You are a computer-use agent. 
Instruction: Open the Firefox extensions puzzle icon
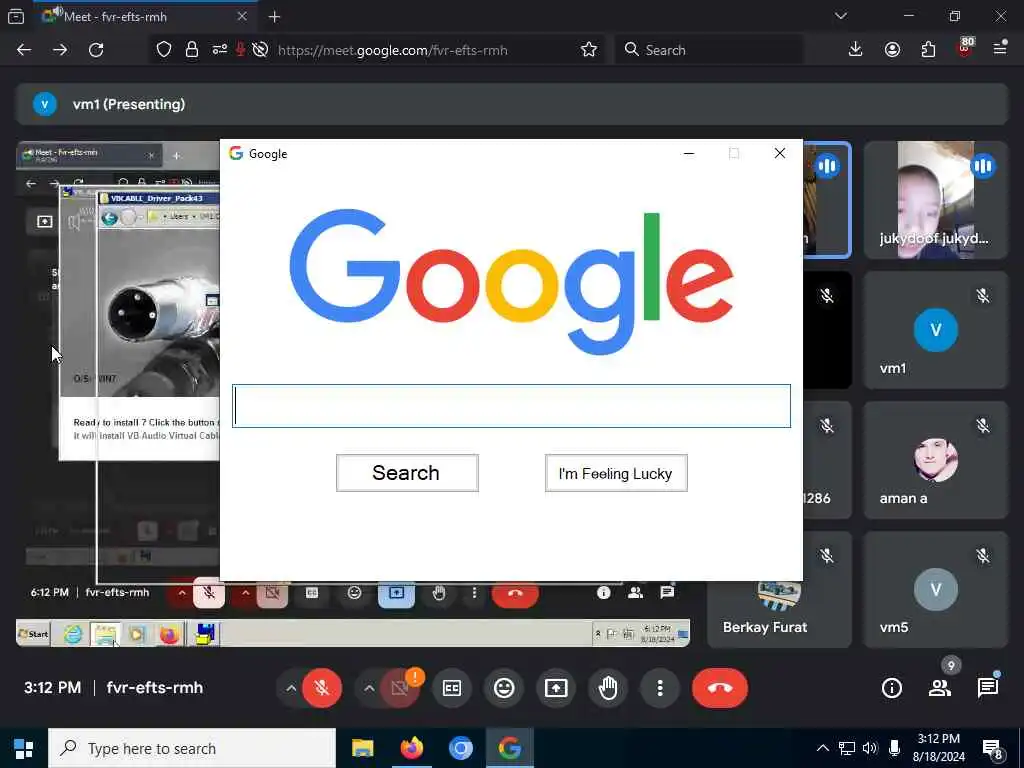tap(928, 50)
